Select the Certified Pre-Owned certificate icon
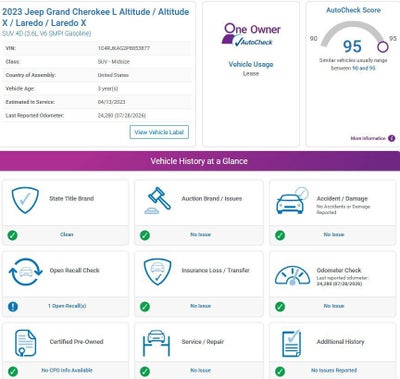The width and height of the screenshot is (400, 379). 25,343
